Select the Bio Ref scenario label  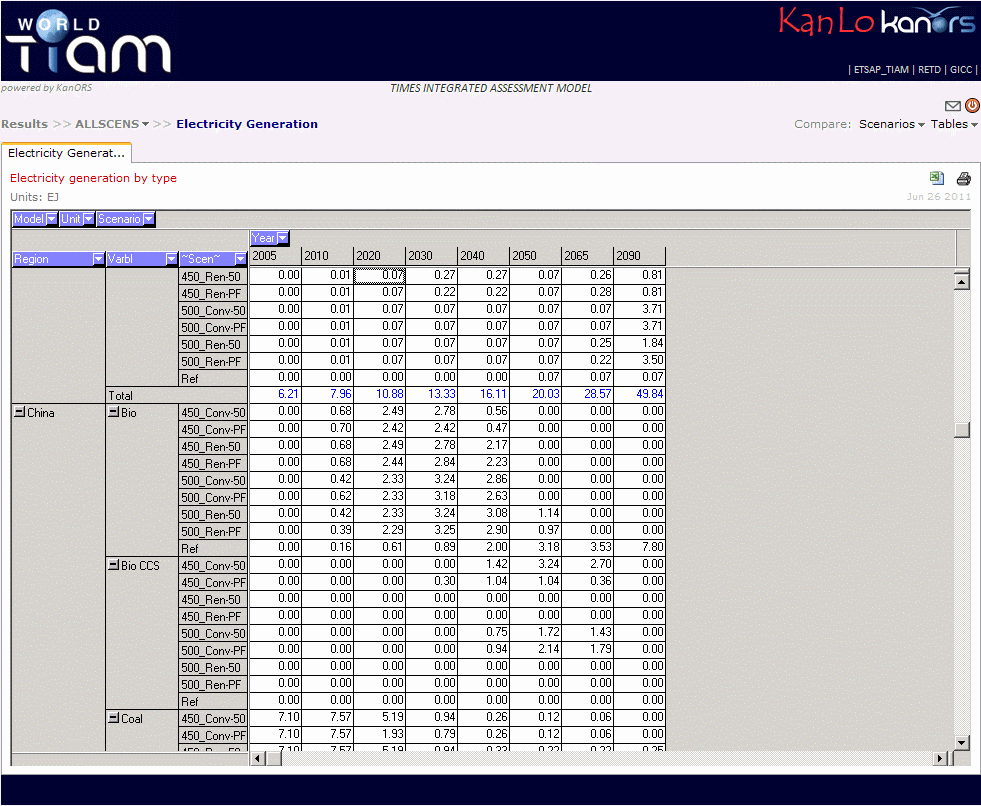pyautogui.click(x=213, y=549)
